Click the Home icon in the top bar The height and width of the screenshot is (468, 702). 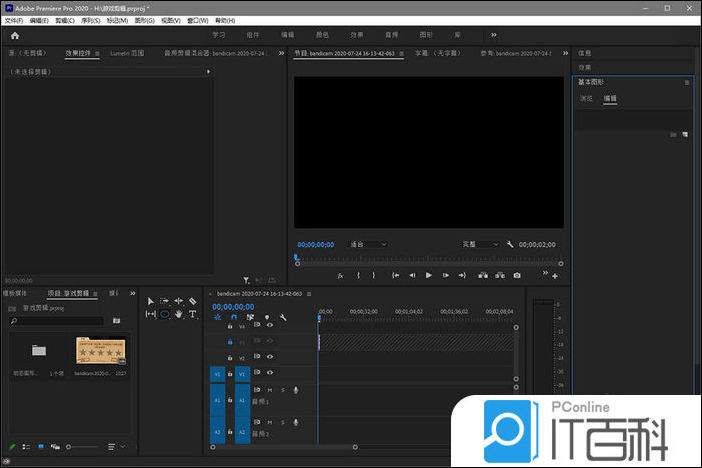[x=14, y=35]
